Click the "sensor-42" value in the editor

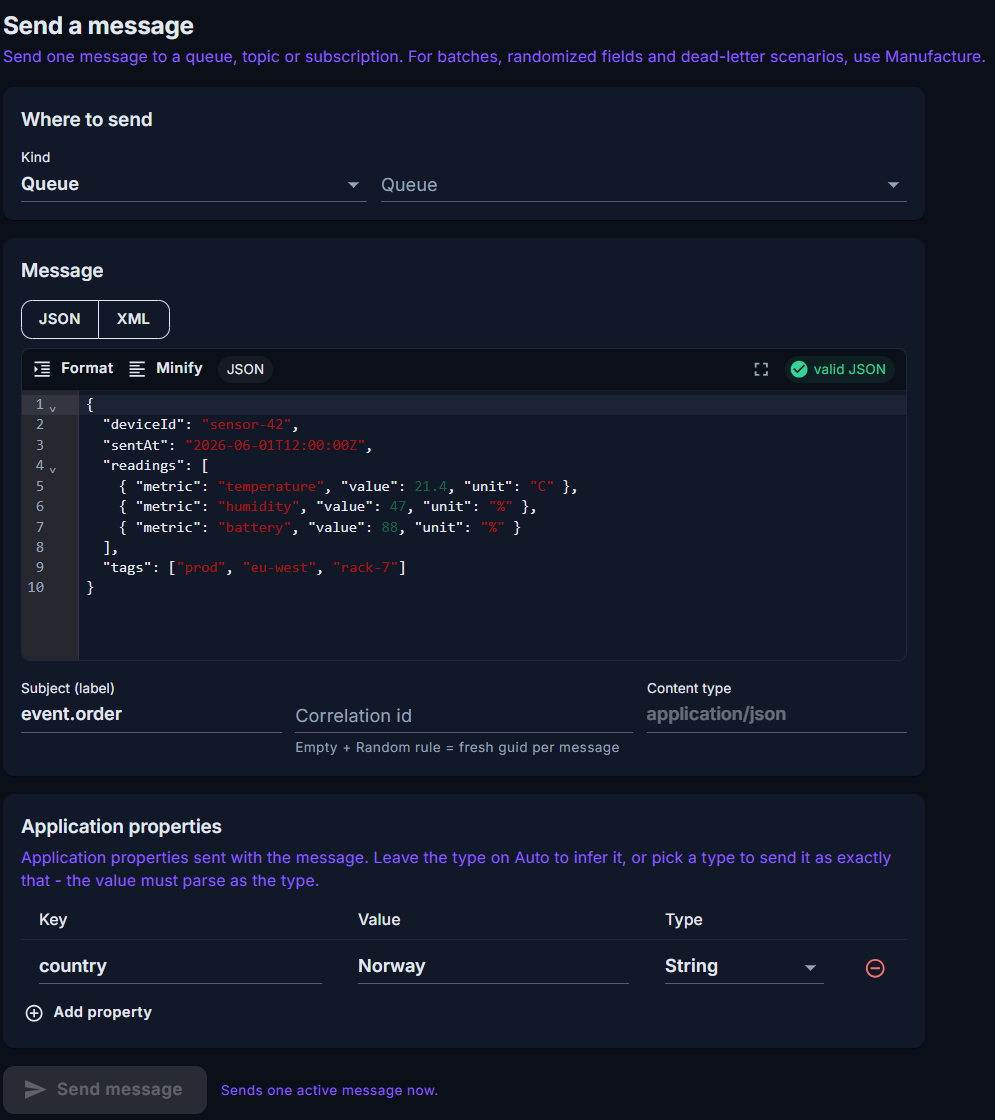pyautogui.click(x=246, y=425)
